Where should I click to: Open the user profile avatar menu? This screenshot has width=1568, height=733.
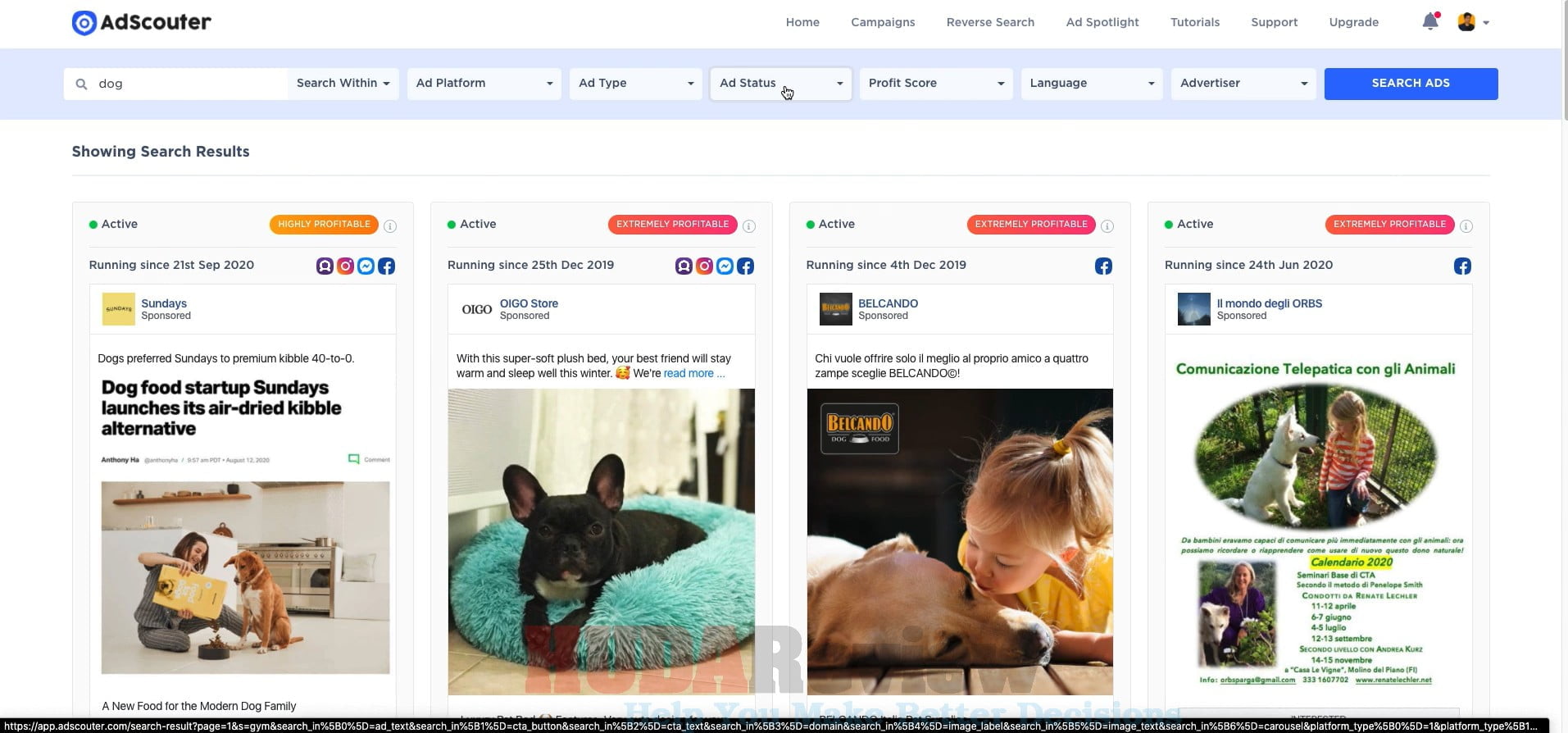click(x=1466, y=22)
